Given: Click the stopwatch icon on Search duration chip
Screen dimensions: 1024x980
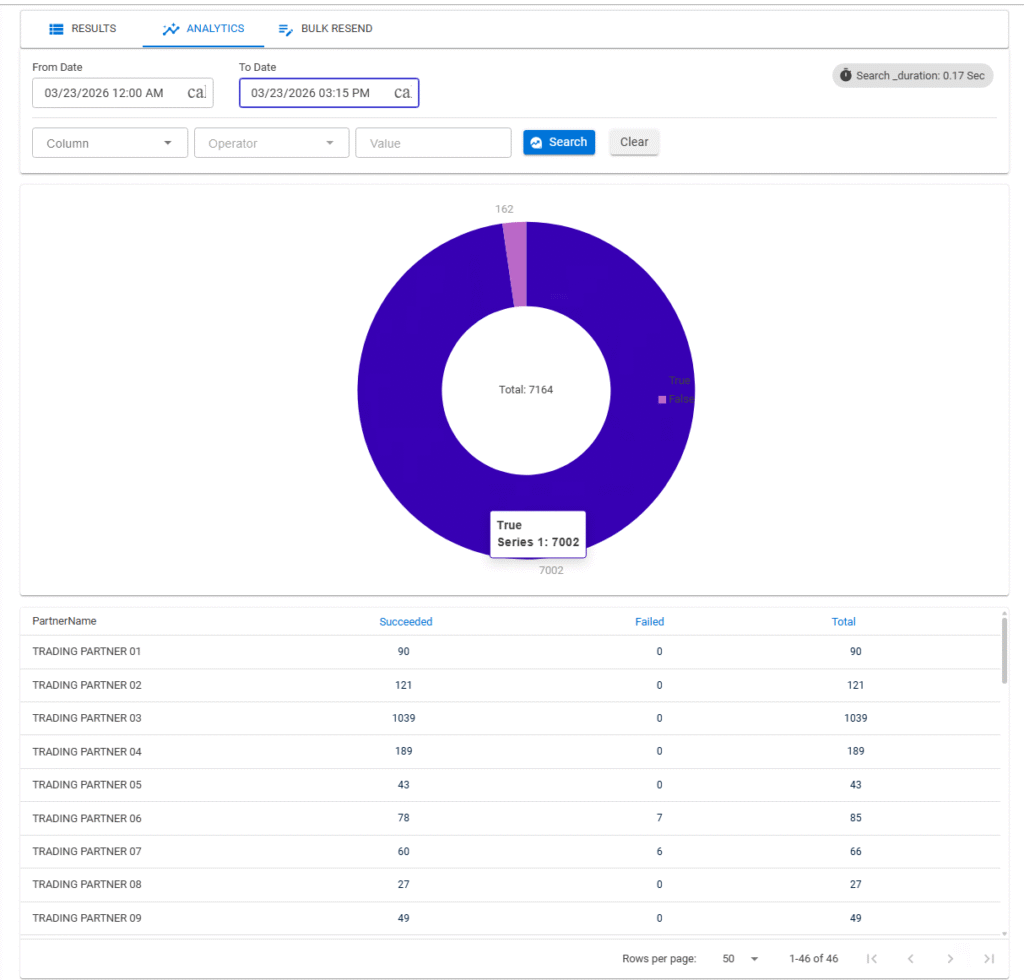Looking at the screenshot, I should 846,75.
